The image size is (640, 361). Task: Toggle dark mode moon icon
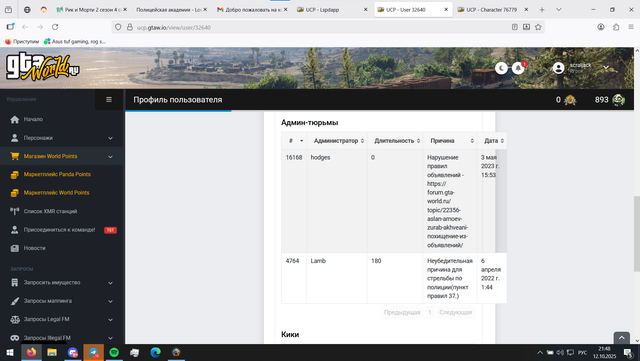501,68
